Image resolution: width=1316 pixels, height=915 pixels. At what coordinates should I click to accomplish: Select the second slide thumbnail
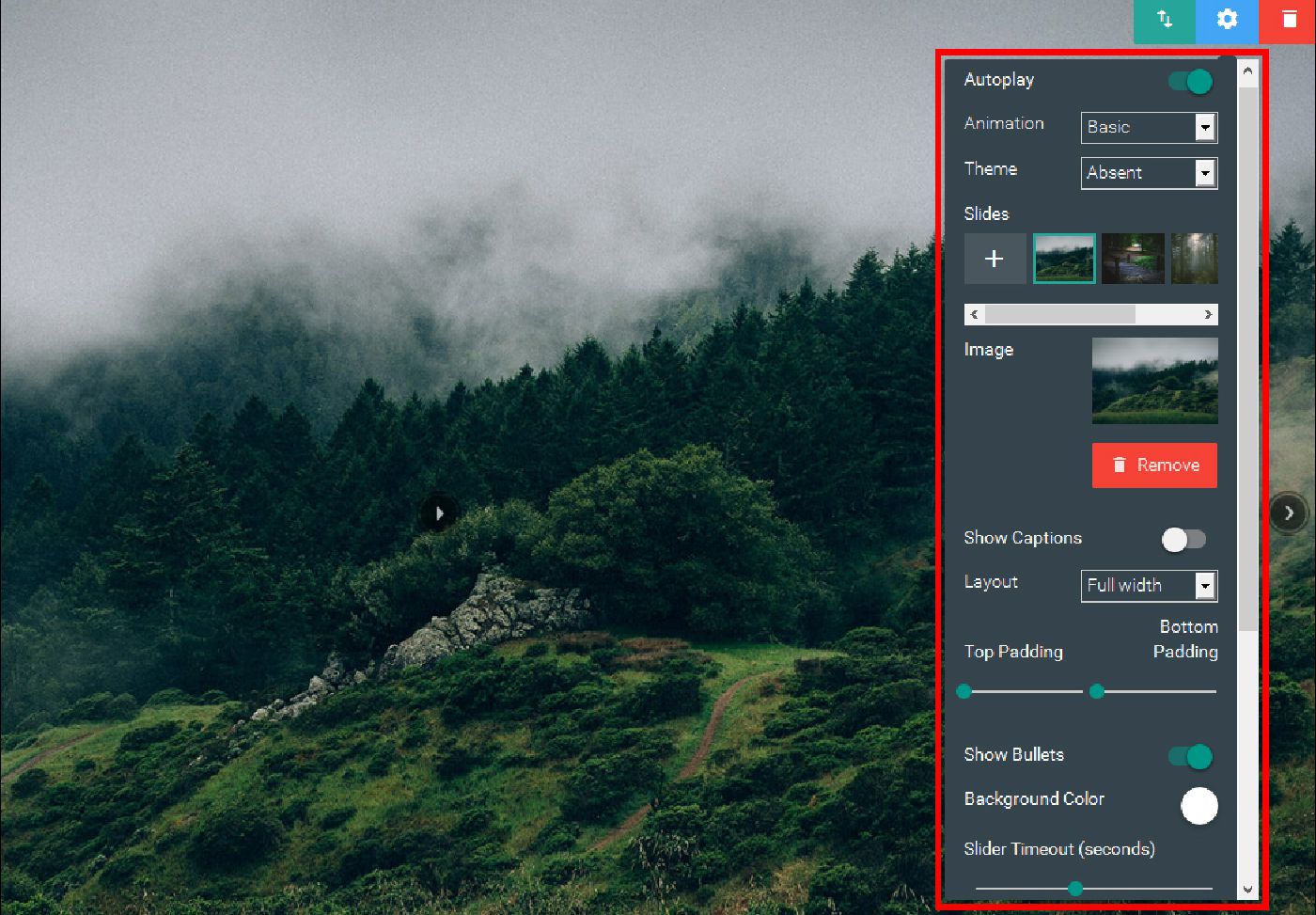pyautogui.click(x=1133, y=259)
